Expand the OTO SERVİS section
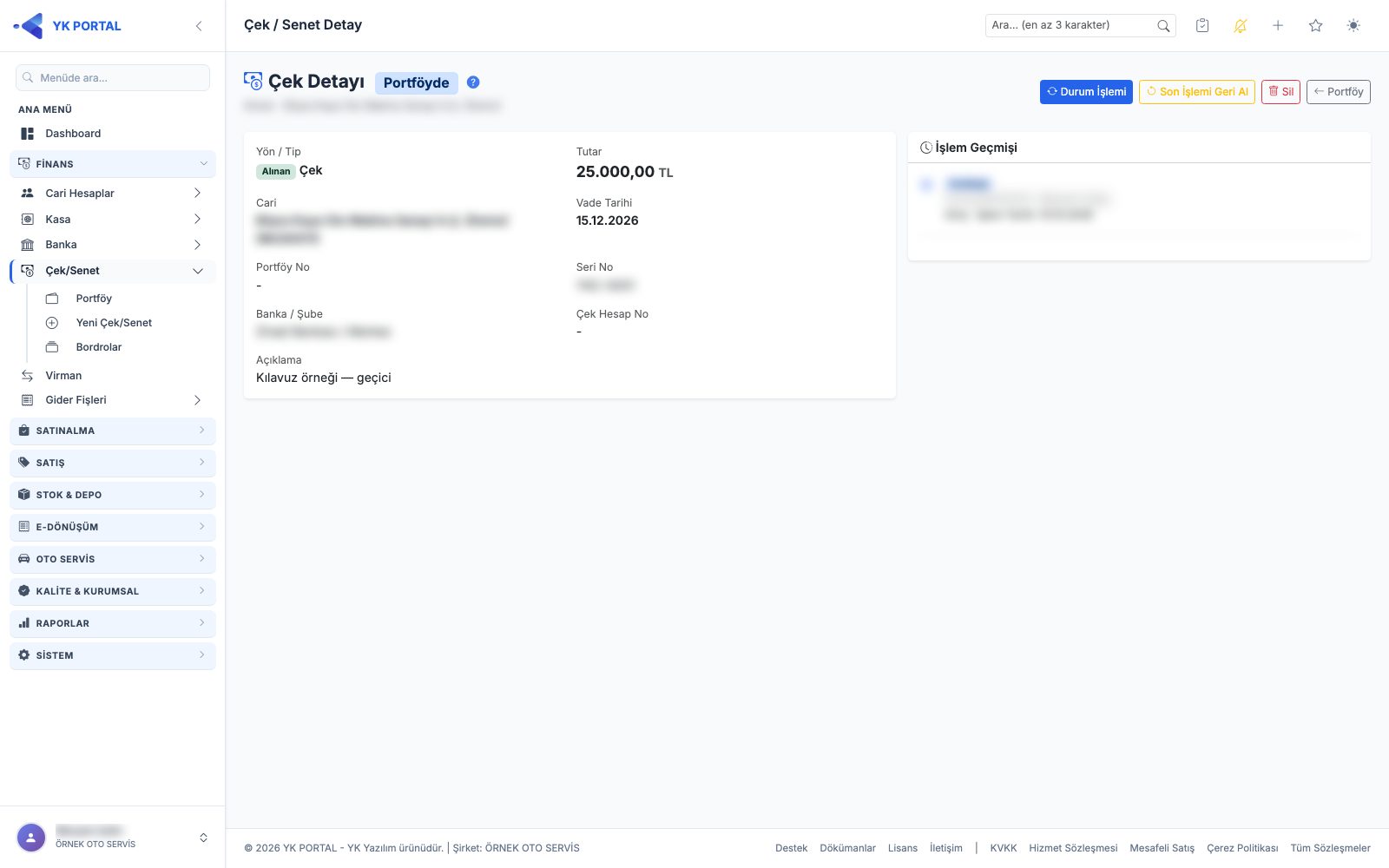 (x=113, y=559)
